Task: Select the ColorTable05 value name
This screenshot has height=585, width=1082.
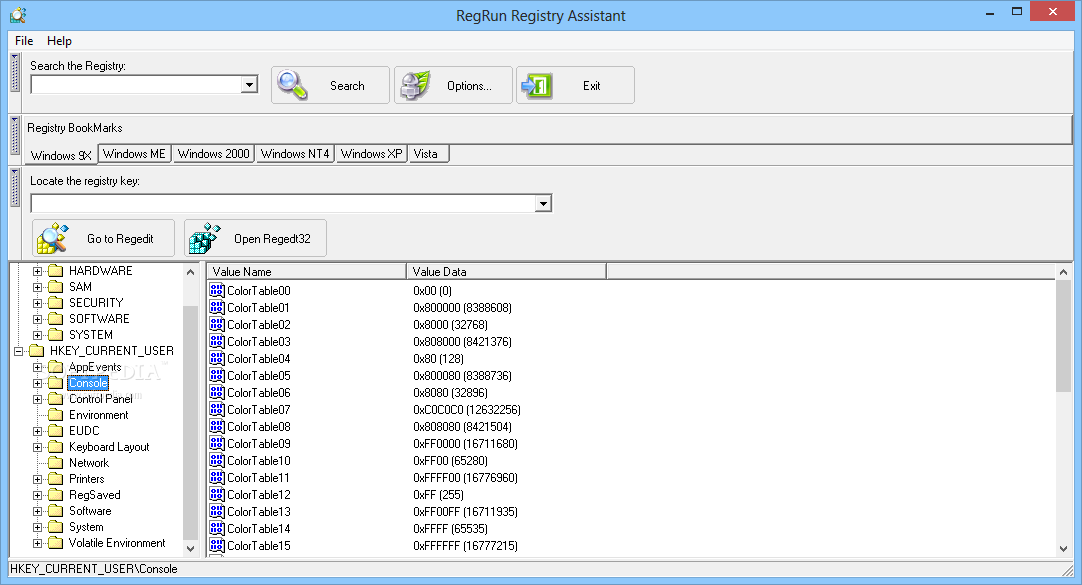Action: [259, 376]
